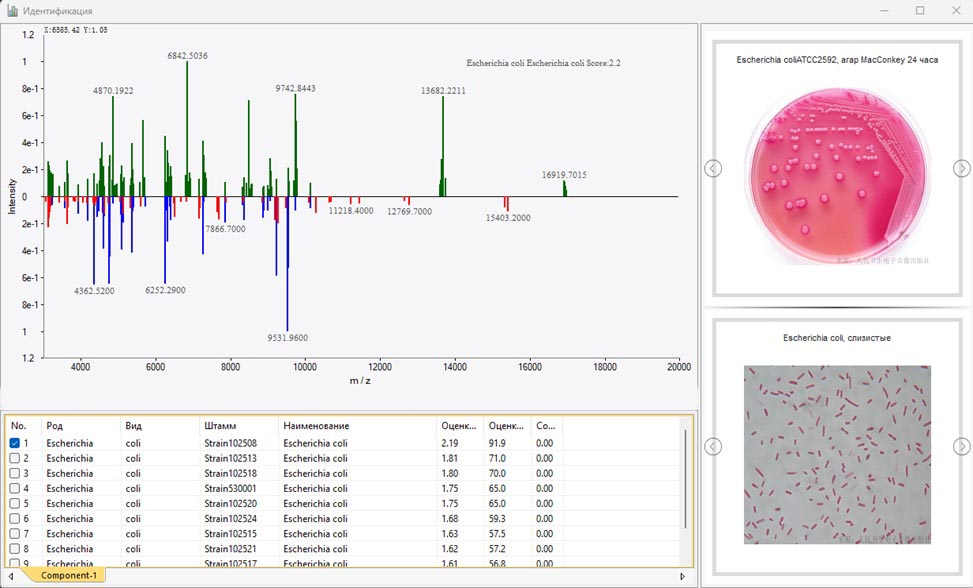Click the results table vertical scrollbar

(685, 480)
